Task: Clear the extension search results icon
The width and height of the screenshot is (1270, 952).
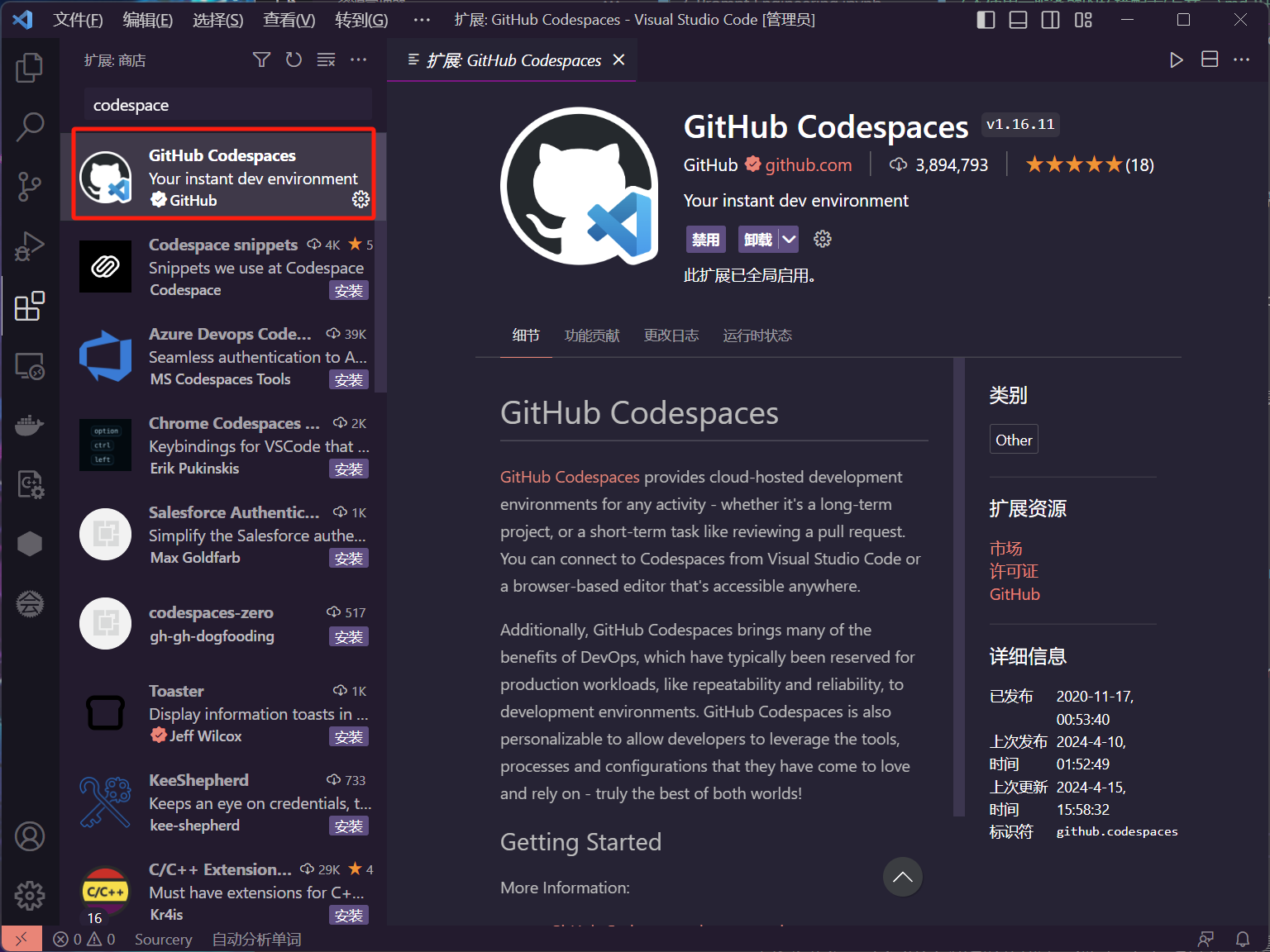Action: [326, 59]
